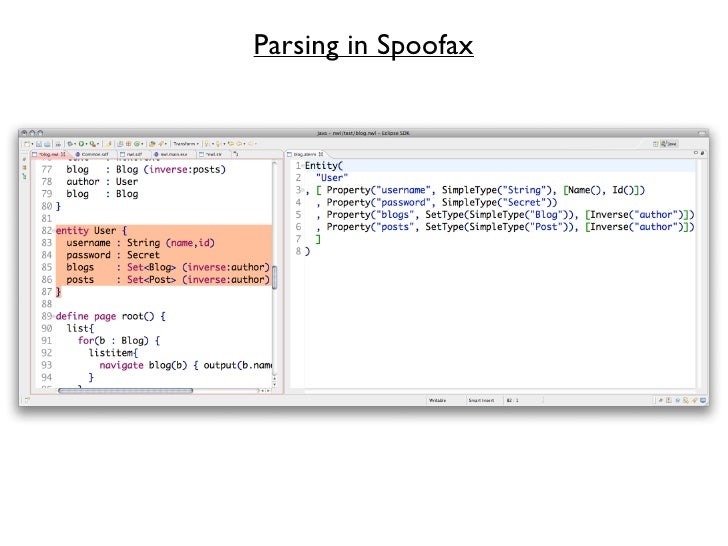Image resolution: width=728 pixels, height=546 pixels.
Task: Click the Save toolbar icon
Action: click(39, 144)
